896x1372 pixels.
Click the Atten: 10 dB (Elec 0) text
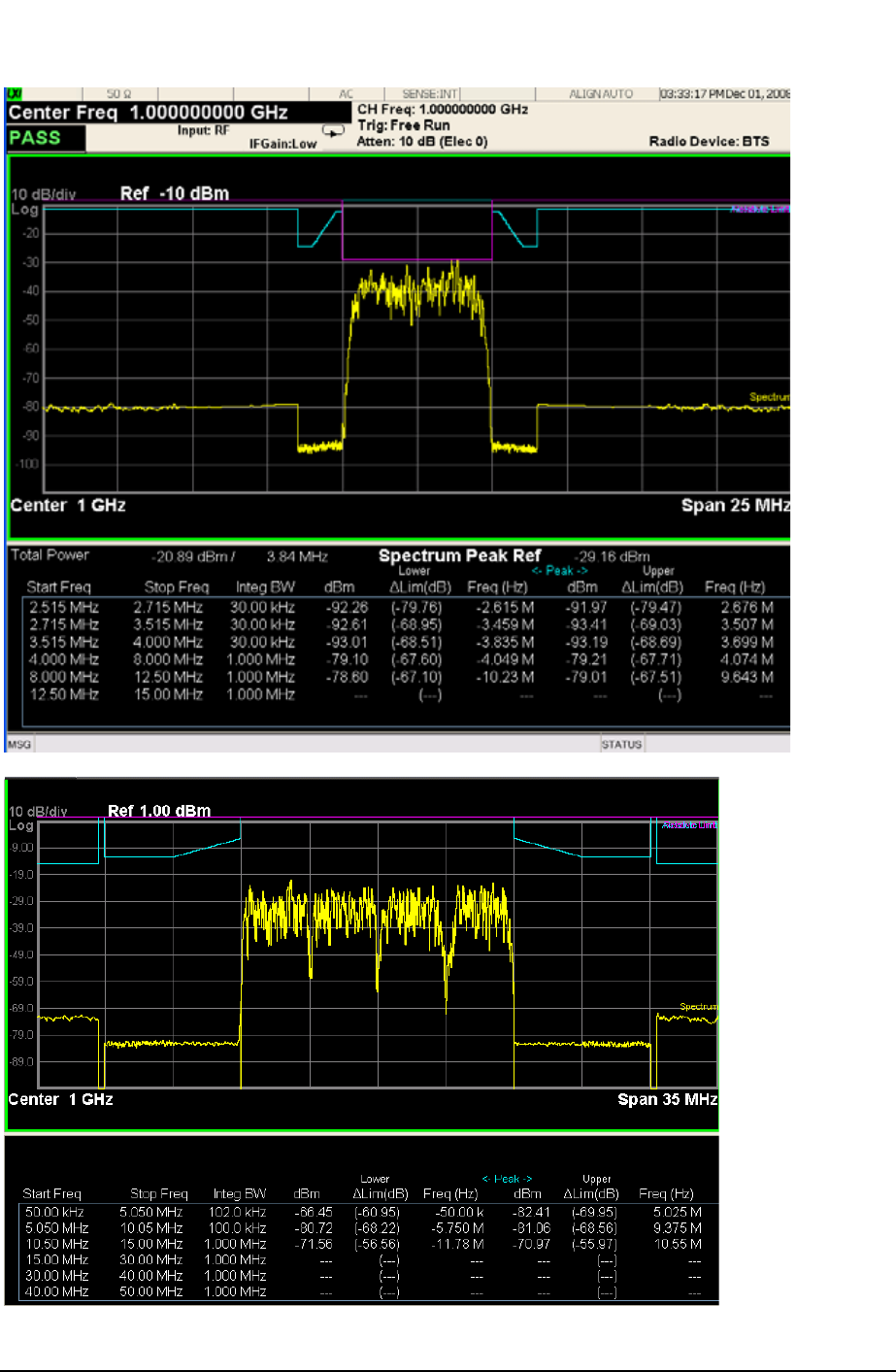click(422, 142)
